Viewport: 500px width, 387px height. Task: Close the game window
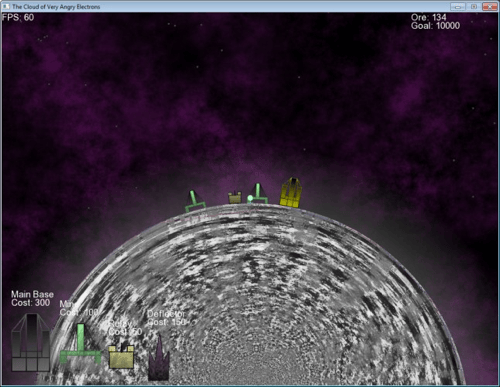pos(490,6)
